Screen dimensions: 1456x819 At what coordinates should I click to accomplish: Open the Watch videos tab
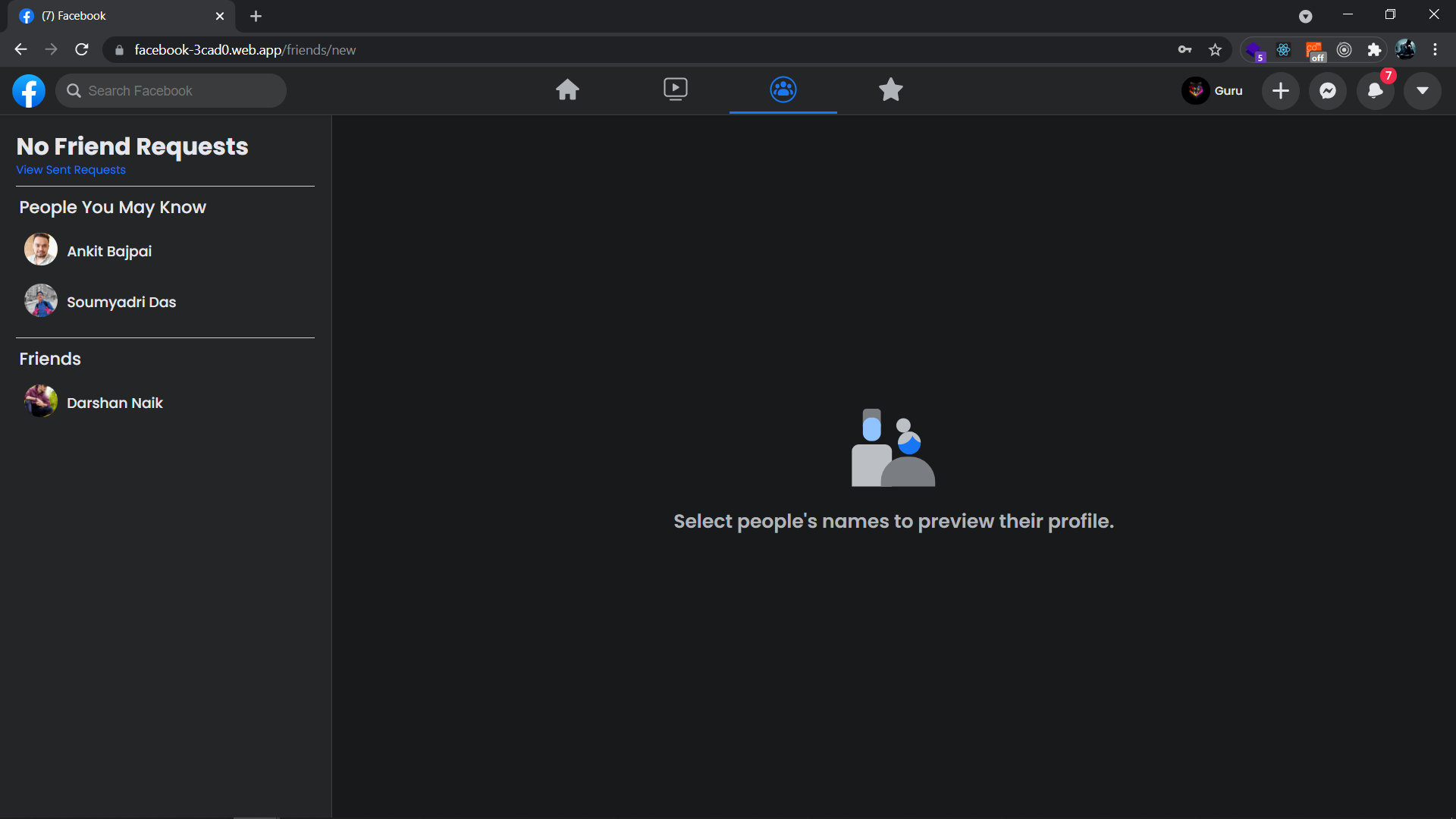[x=675, y=90]
